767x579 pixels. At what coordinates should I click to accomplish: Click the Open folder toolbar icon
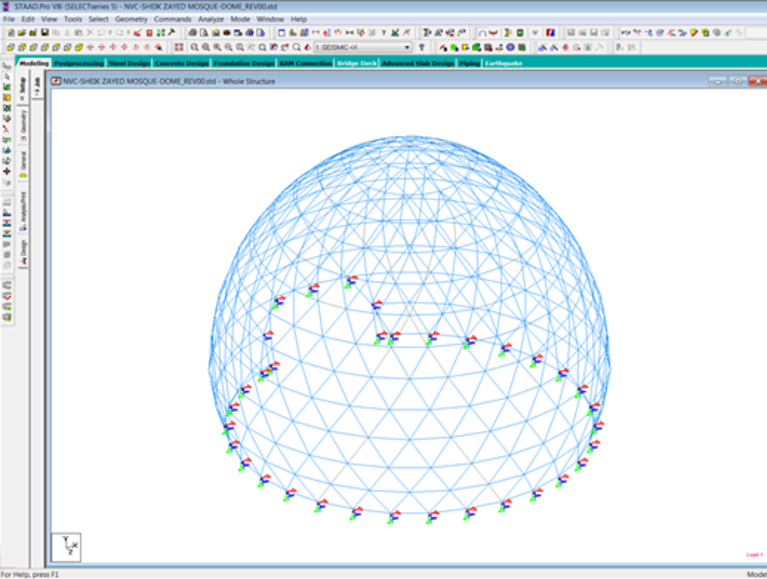(21, 33)
